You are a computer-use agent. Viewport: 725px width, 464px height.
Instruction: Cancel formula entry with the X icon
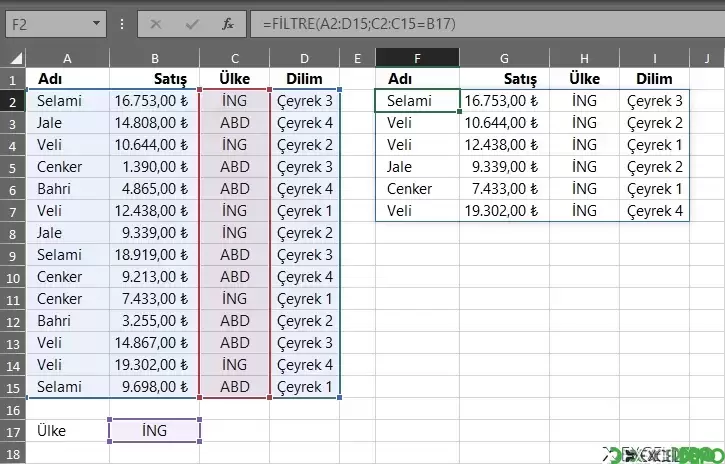[x=156, y=24]
